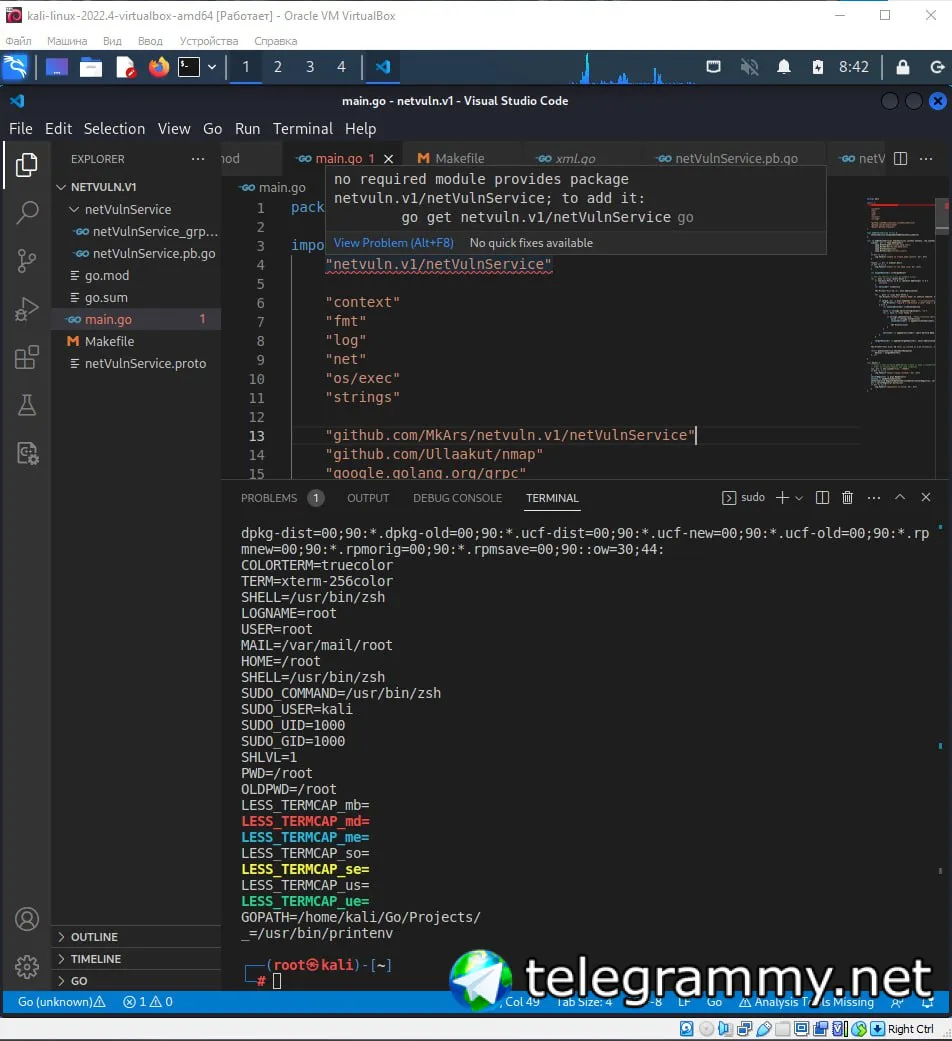Viewport: 952px width, 1041px height.
Task: Toggle muted volume icon in Kali panel
Action: pos(750,66)
